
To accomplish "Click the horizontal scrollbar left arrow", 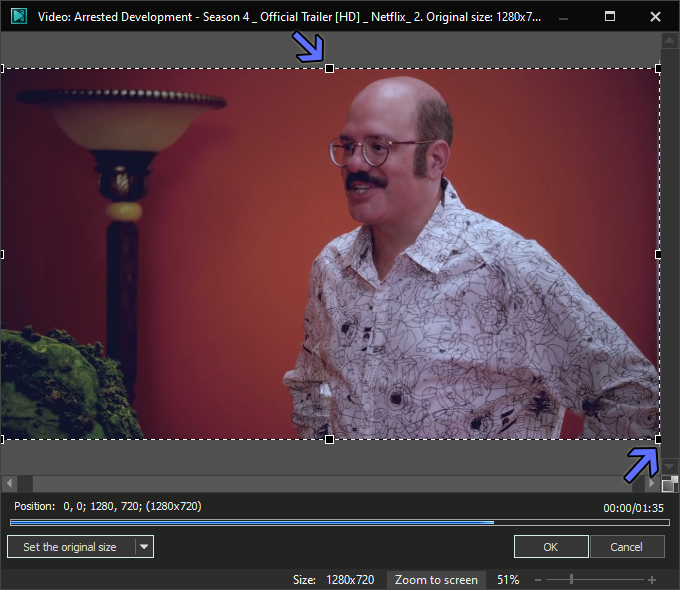I will 9,483.
